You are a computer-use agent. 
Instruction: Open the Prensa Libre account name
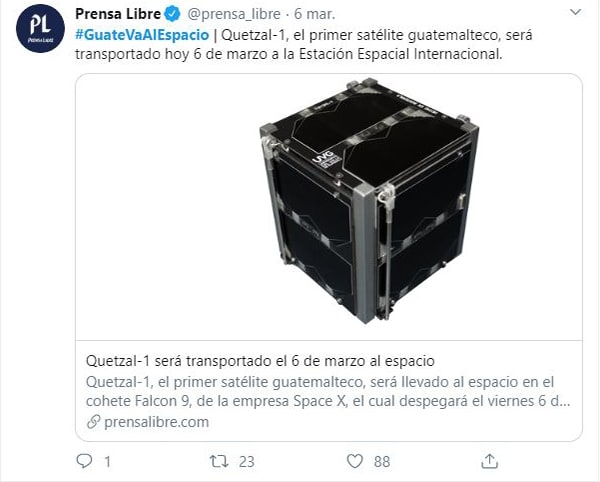(x=118, y=14)
